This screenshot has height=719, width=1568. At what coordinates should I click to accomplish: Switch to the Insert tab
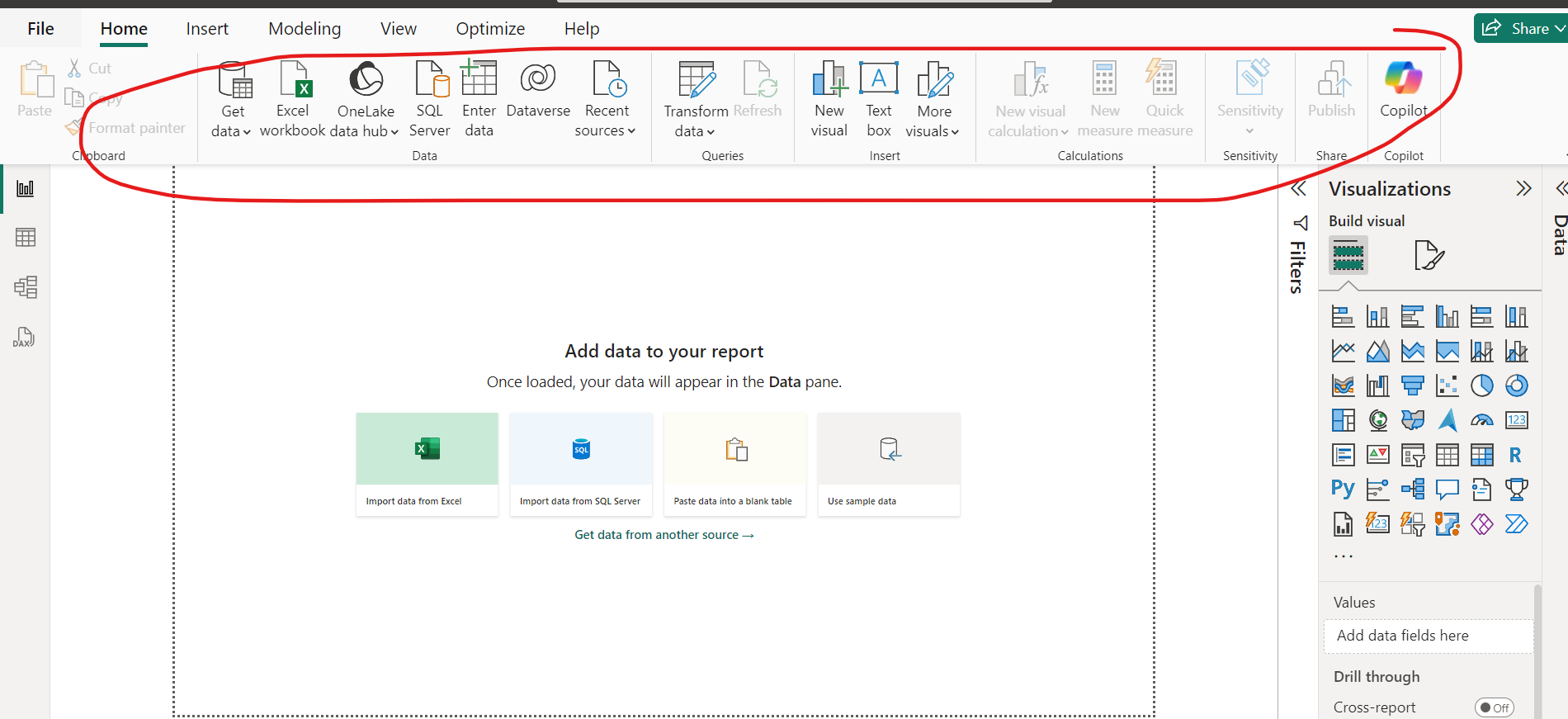click(207, 29)
